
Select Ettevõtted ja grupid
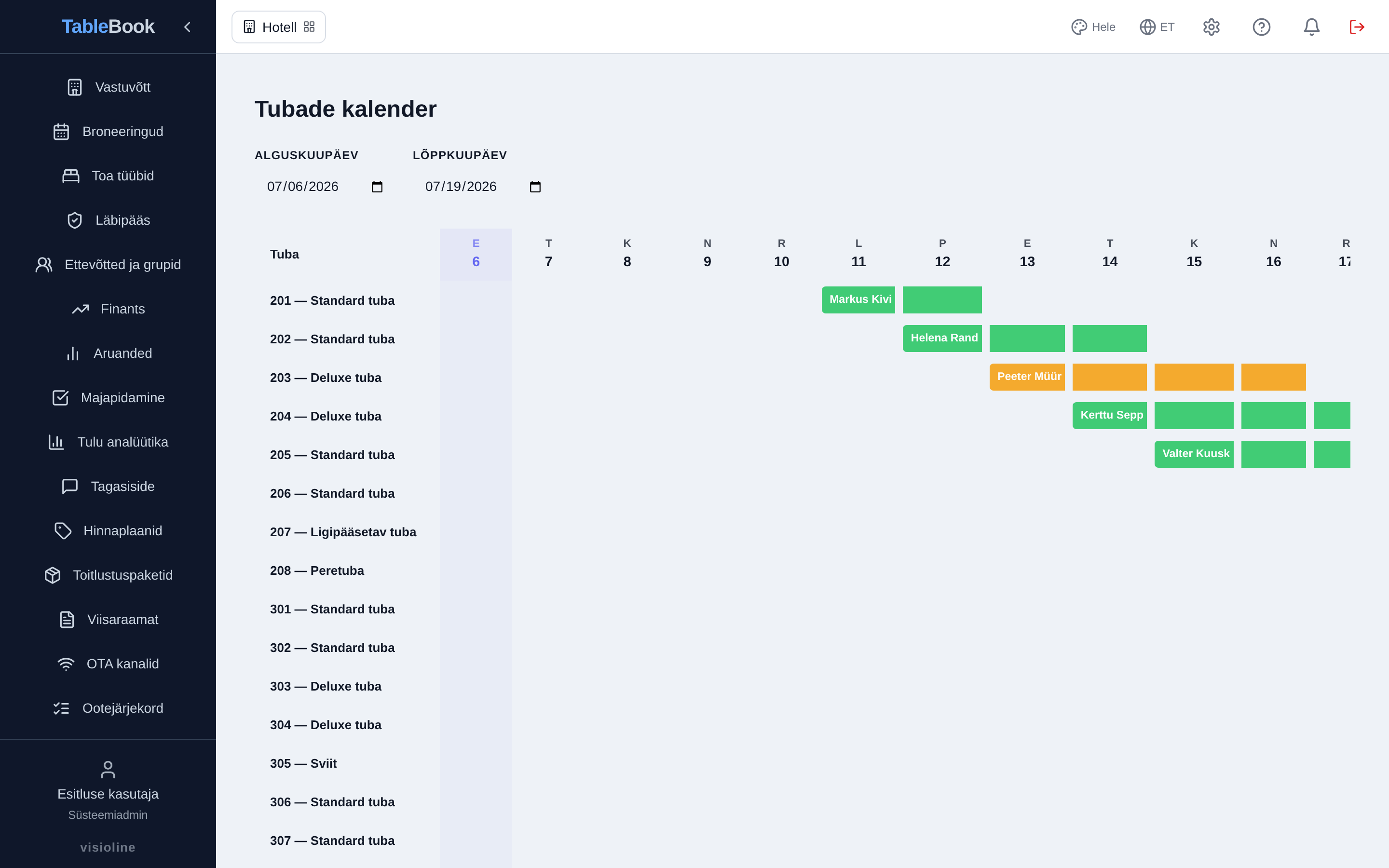pos(108,265)
